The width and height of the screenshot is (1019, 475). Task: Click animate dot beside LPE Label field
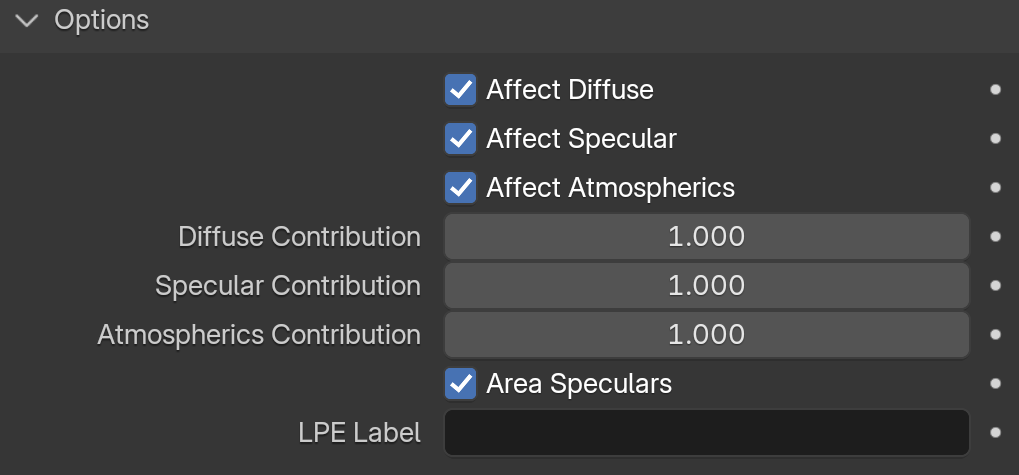pyautogui.click(x=995, y=433)
